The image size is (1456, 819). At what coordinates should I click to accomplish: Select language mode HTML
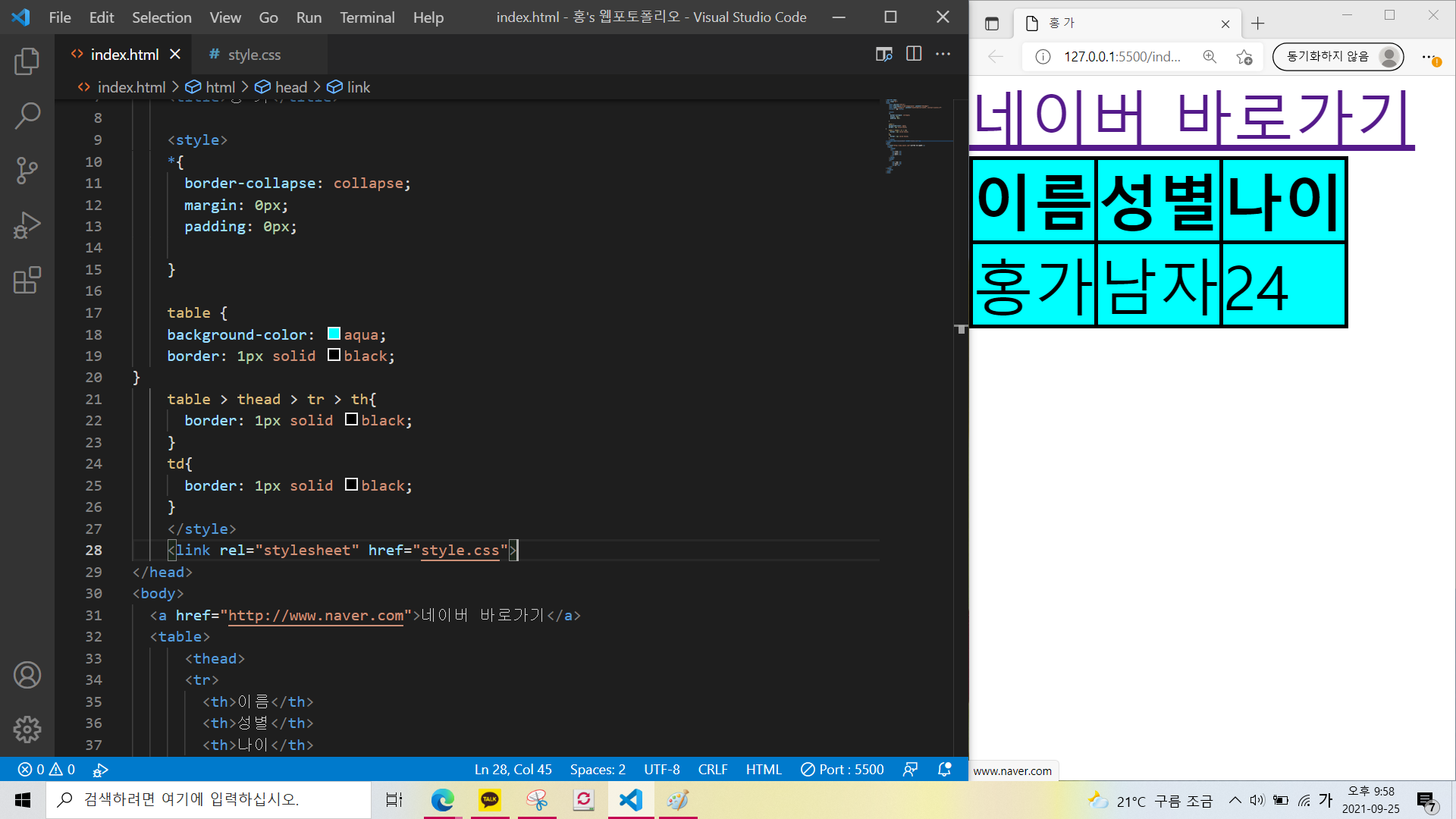[x=764, y=769]
